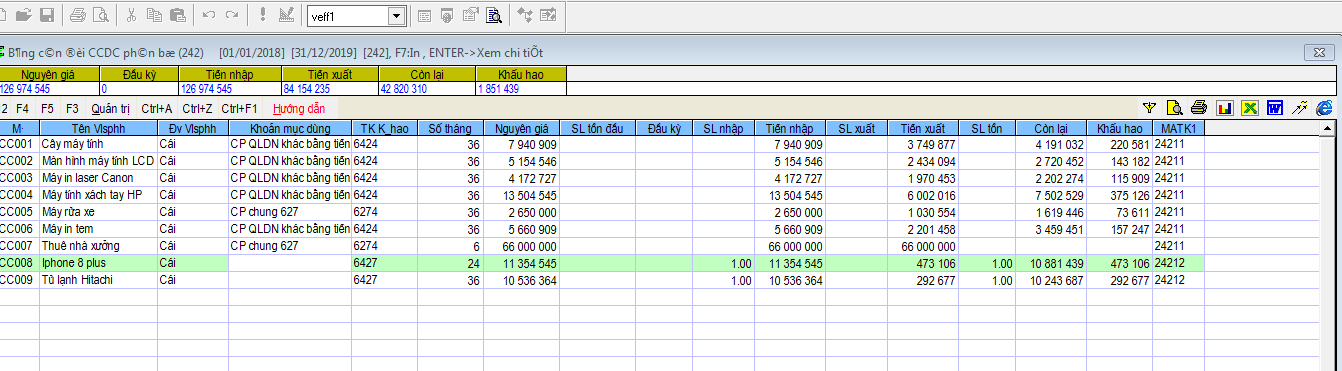Click the Ctrl+A shortcut item

point(157,108)
